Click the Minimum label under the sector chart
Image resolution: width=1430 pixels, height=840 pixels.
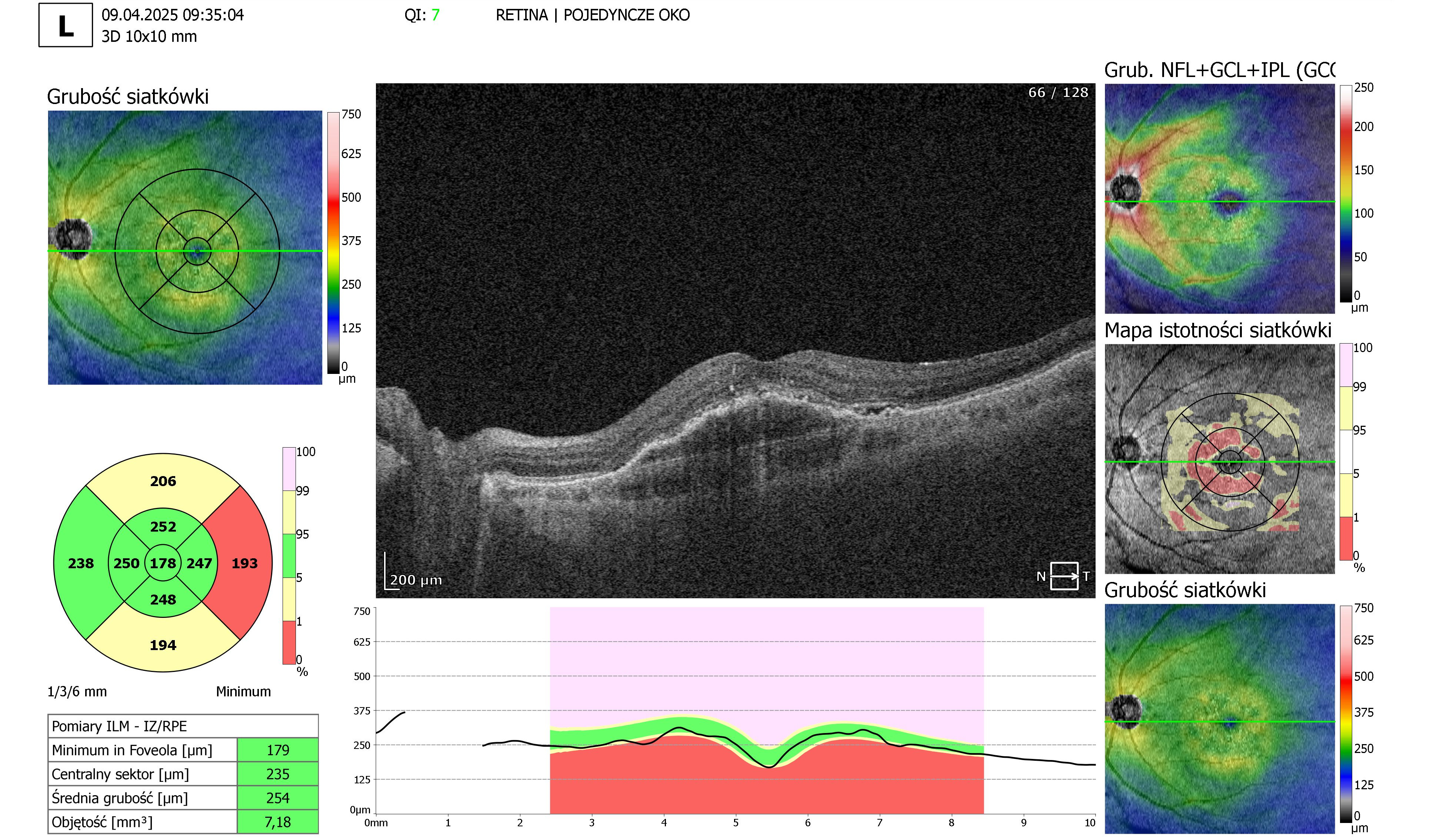click(x=243, y=692)
